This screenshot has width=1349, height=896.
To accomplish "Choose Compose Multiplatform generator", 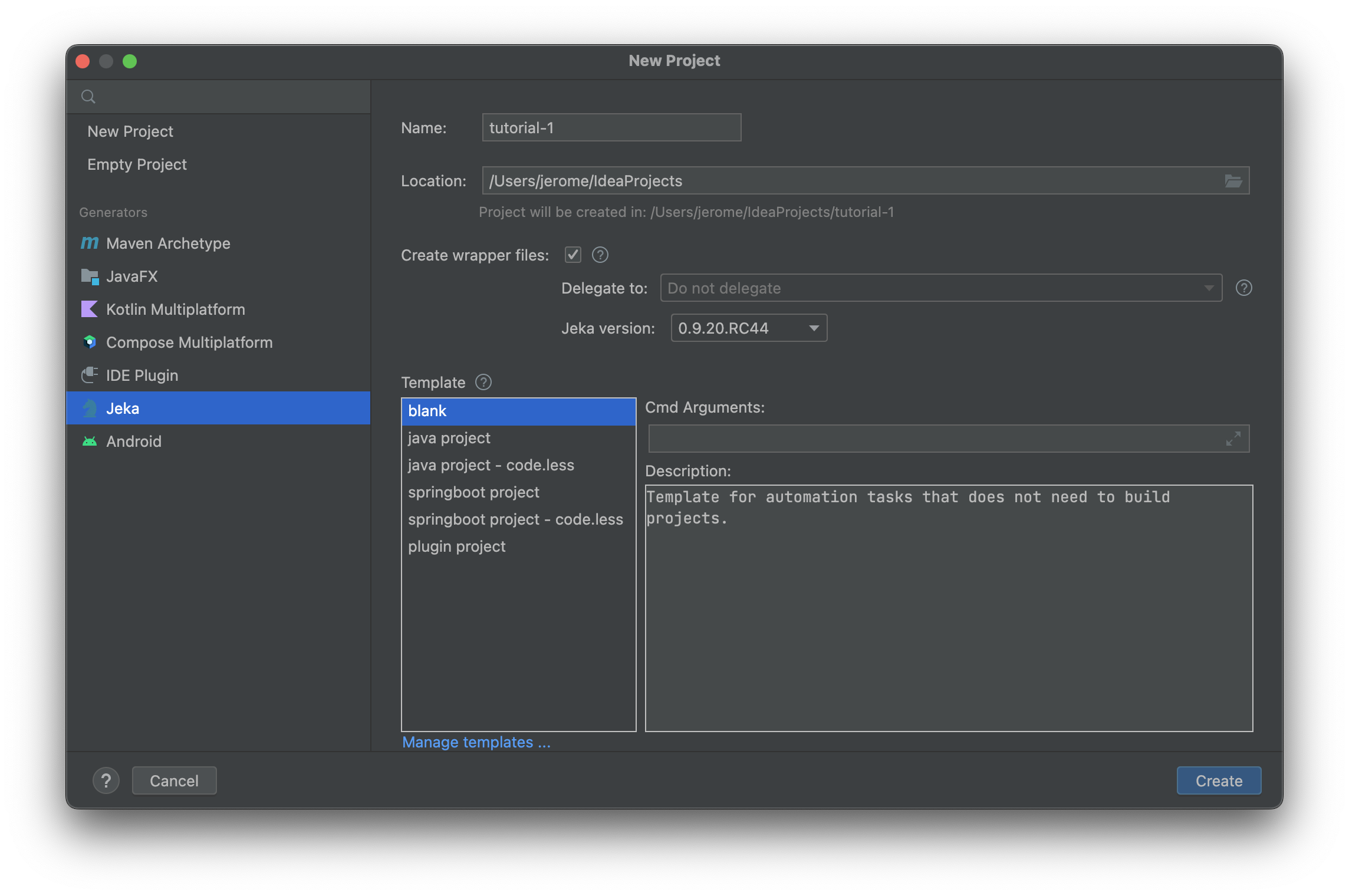I will pyautogui.click(x=218, y=342).
